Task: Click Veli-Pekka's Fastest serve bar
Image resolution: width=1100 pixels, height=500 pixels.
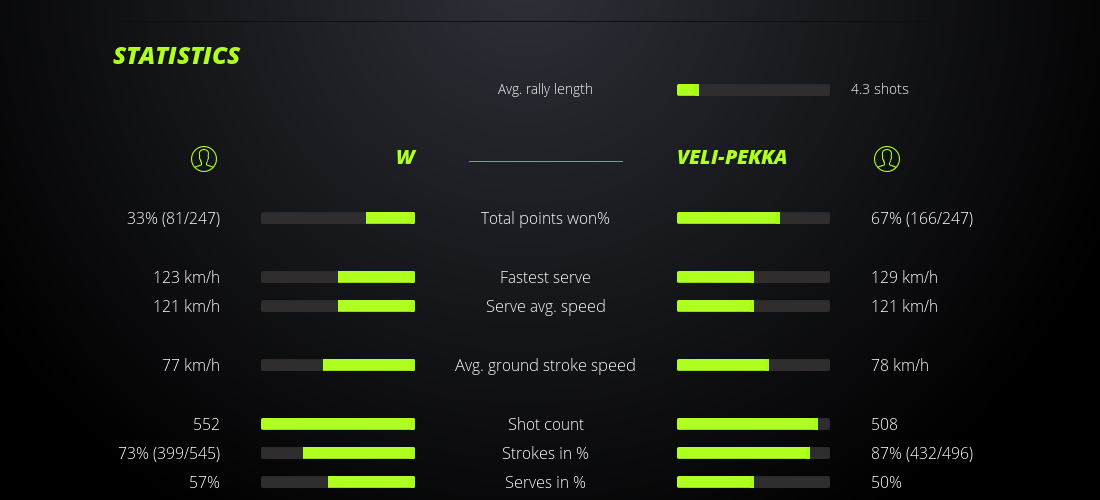Action: (753, 277)
